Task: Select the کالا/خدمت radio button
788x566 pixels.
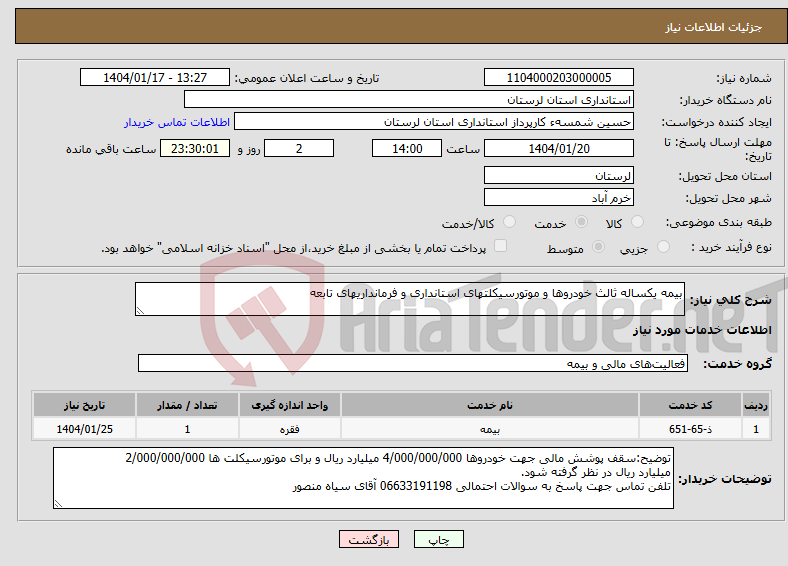Action: [x=510, y=222]
